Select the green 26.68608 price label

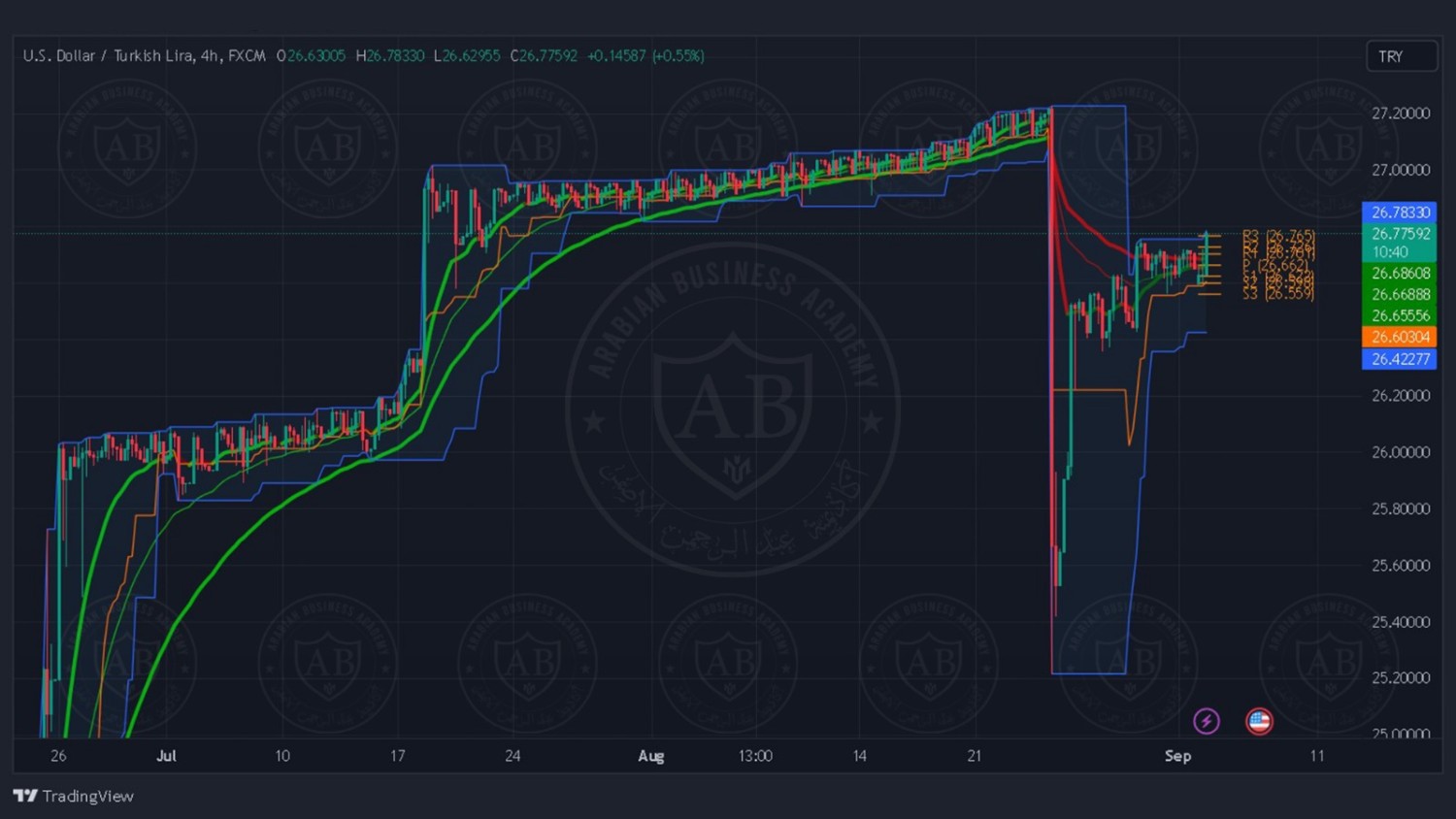1400,274
